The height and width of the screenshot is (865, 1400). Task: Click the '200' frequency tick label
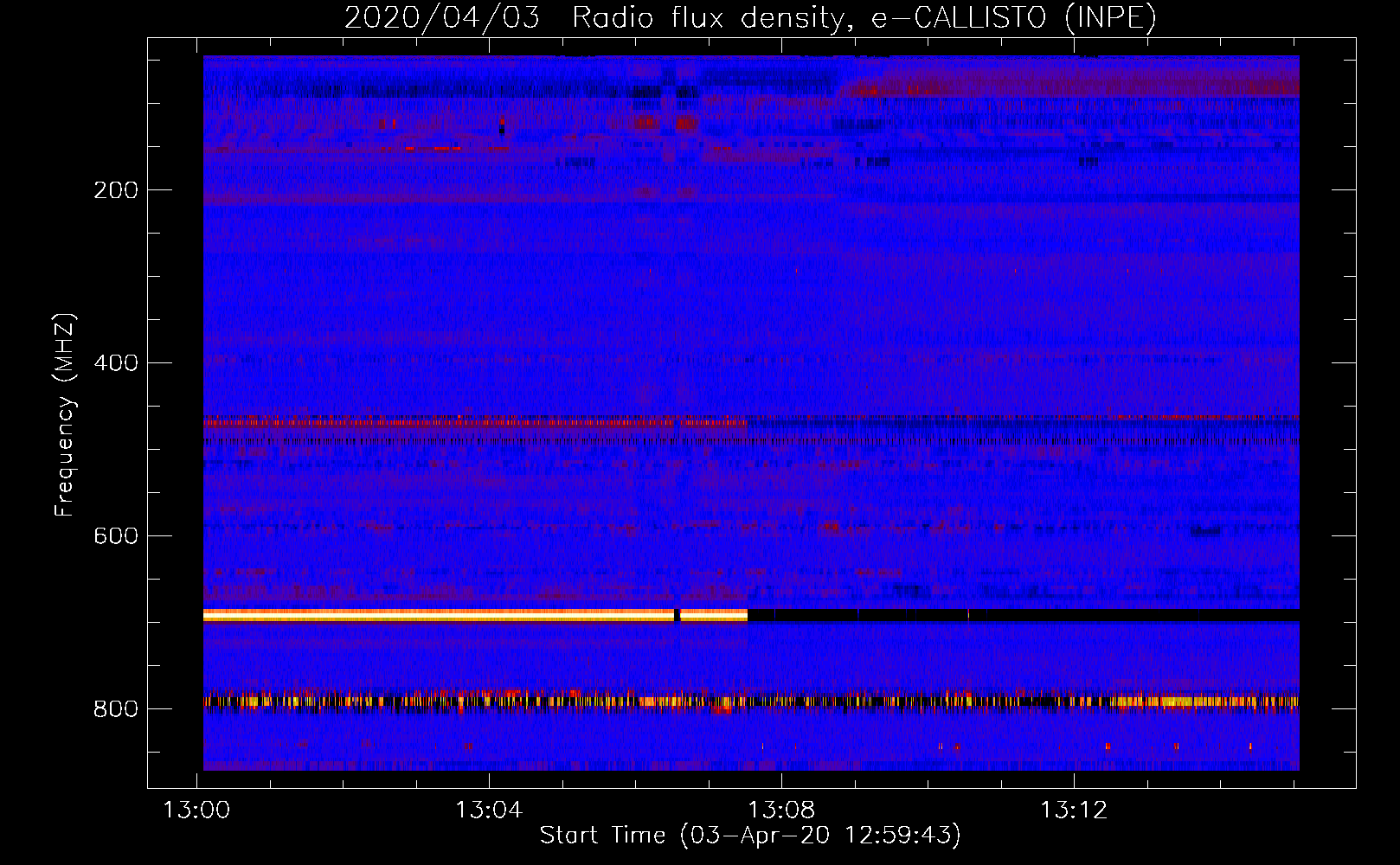tap(116, 190)
